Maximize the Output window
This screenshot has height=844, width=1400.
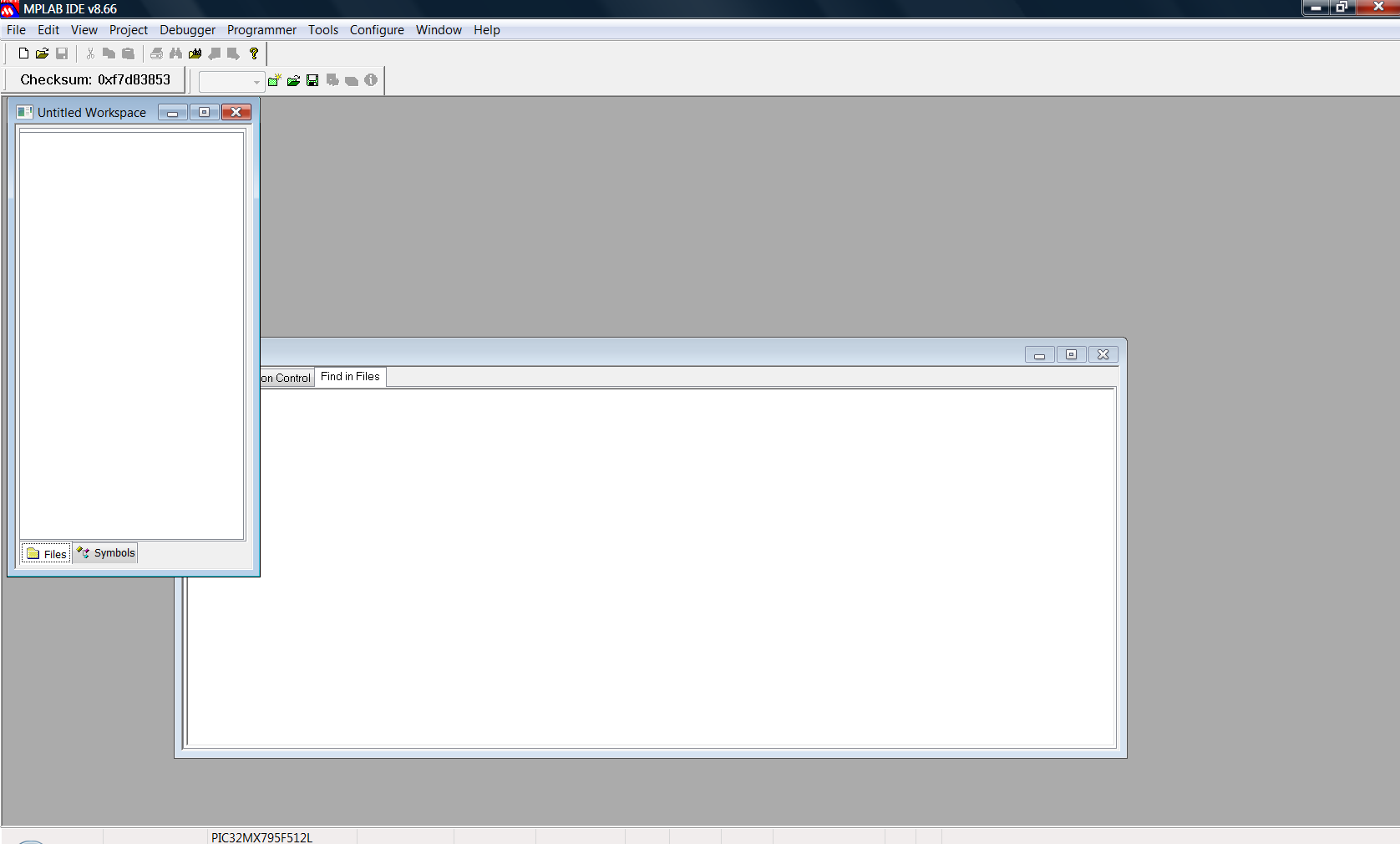(1071, 354)
